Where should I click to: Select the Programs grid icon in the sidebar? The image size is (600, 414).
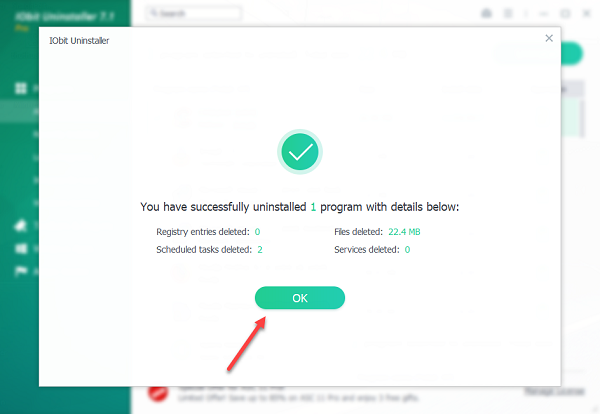(20, 88)
